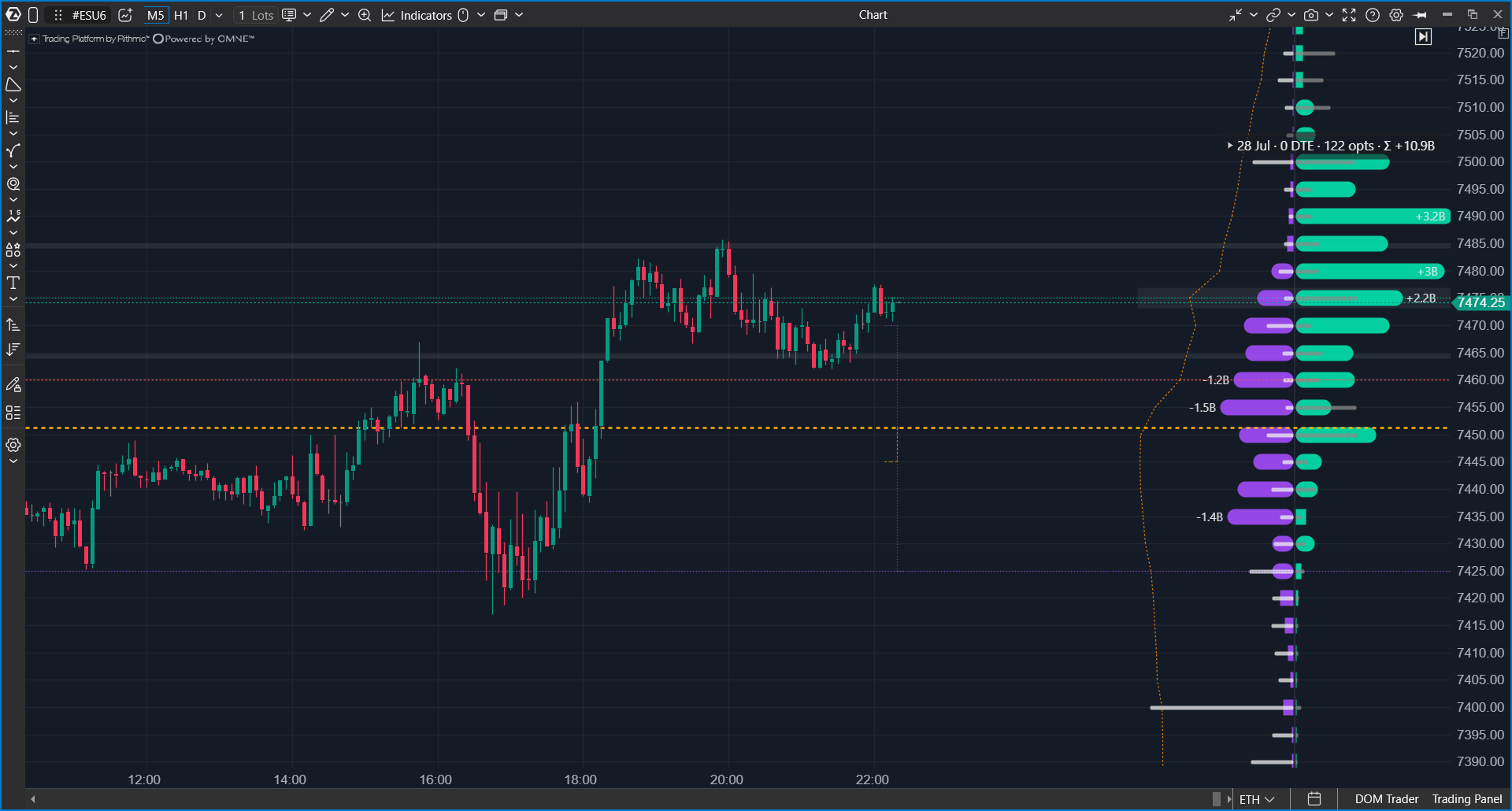
Task: Open the #ESU6 symbol selector
Action: [89, 15]
